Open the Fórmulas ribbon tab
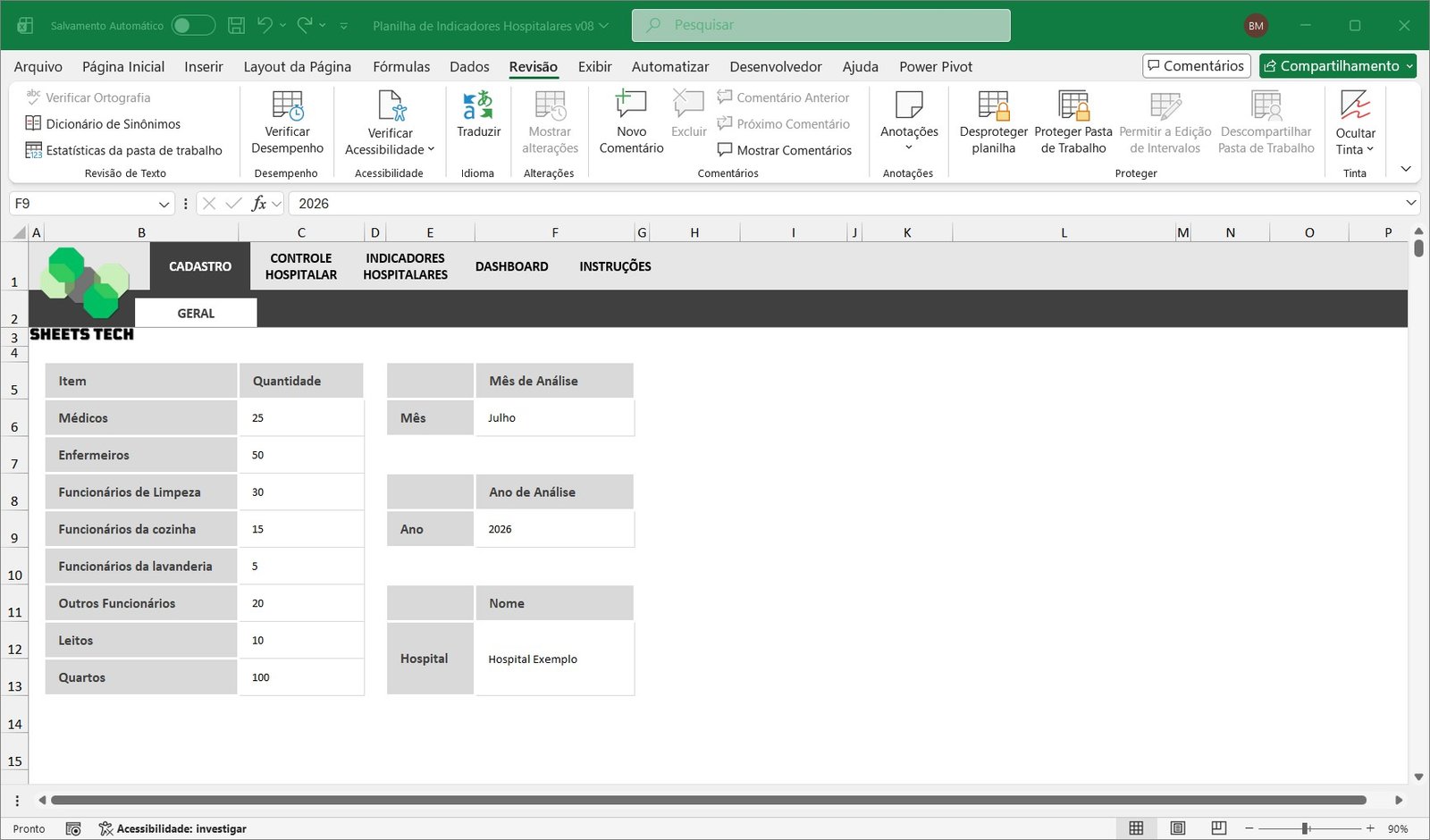The image size is (1430, 840). (401, 66)
